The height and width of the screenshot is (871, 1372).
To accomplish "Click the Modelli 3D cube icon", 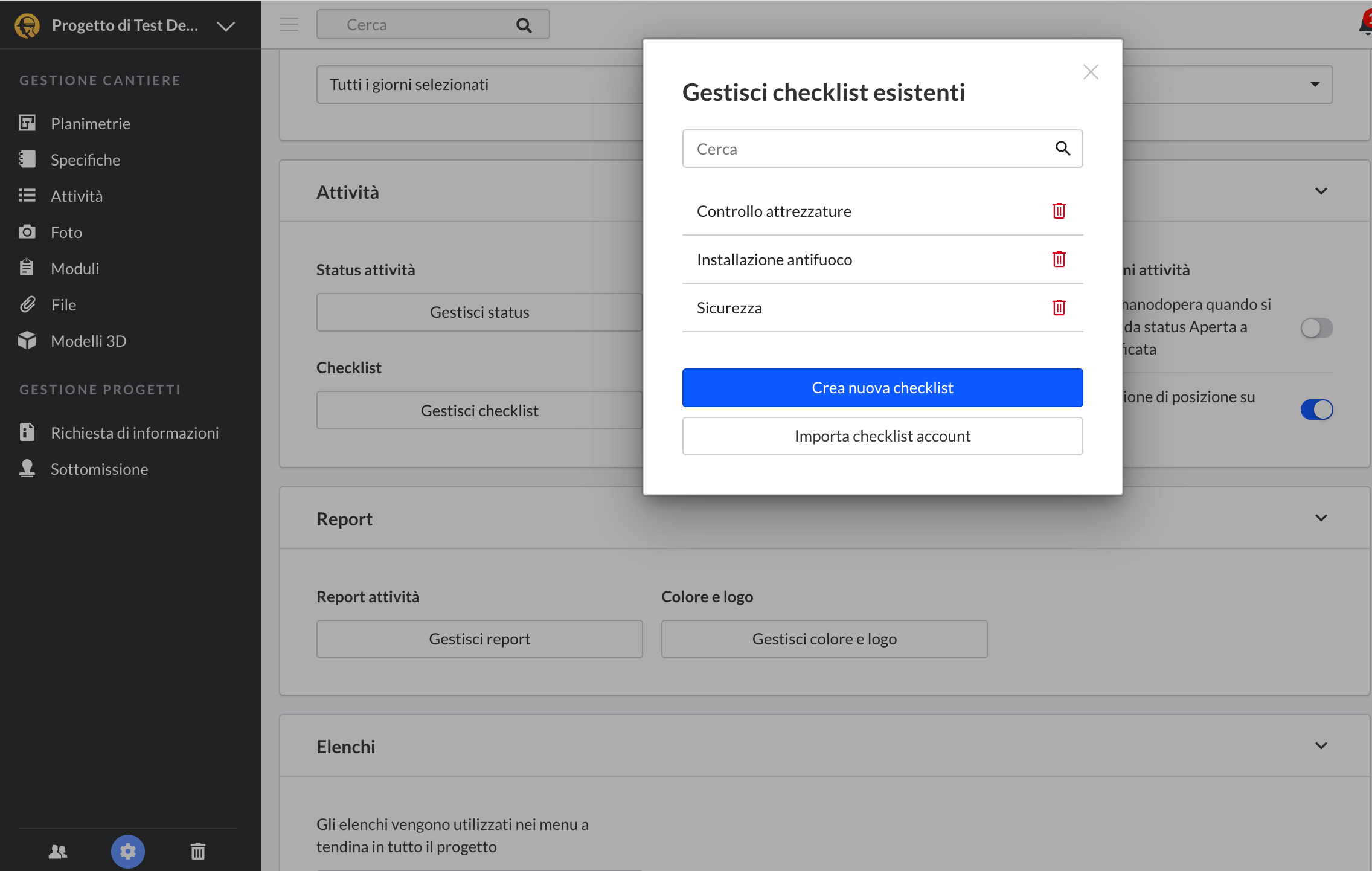I will pyautogui.click(x=27, y=340).
